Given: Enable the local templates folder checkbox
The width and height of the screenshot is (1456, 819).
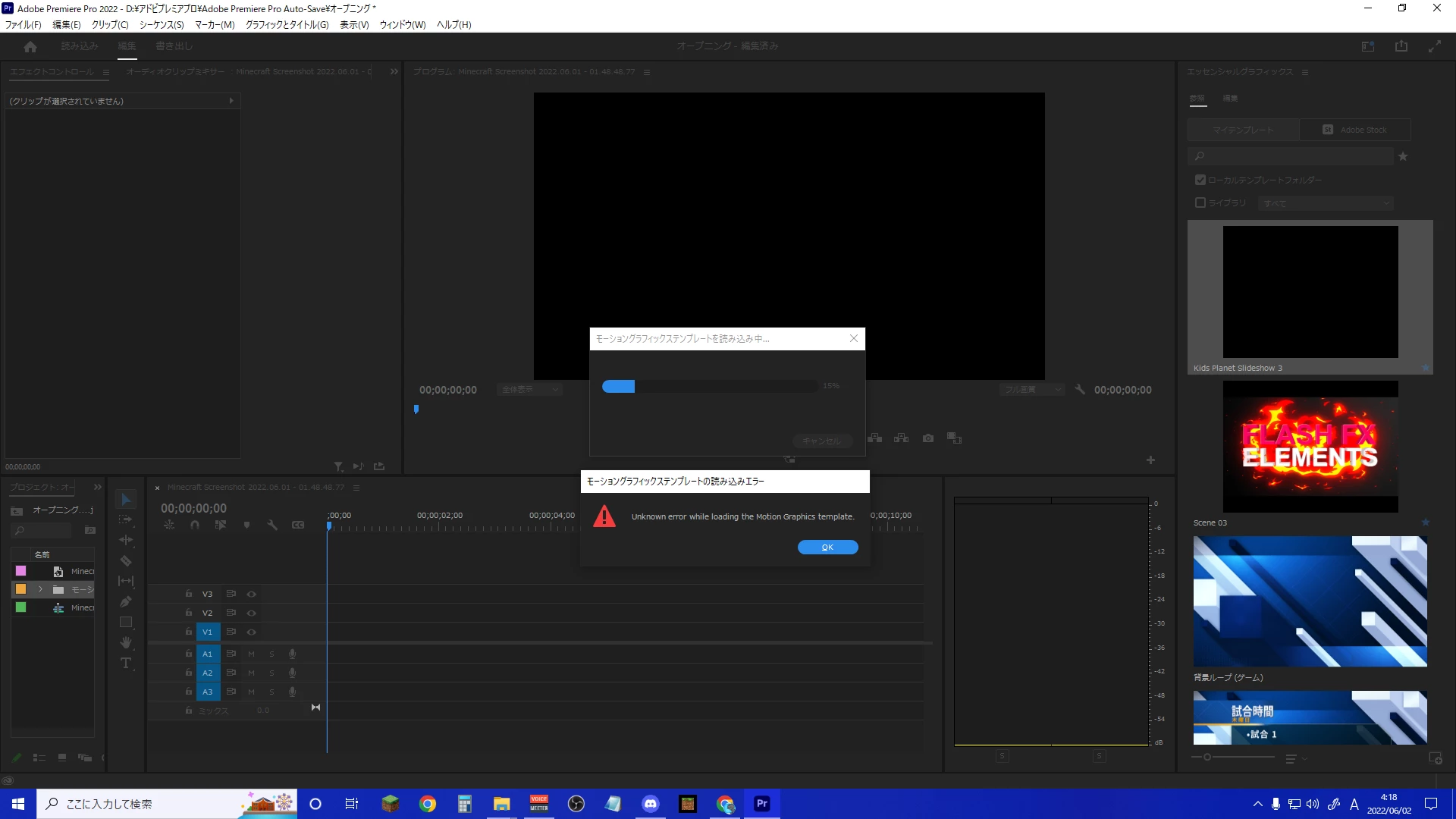Looking at the screenshot, I should point(1200,180).
